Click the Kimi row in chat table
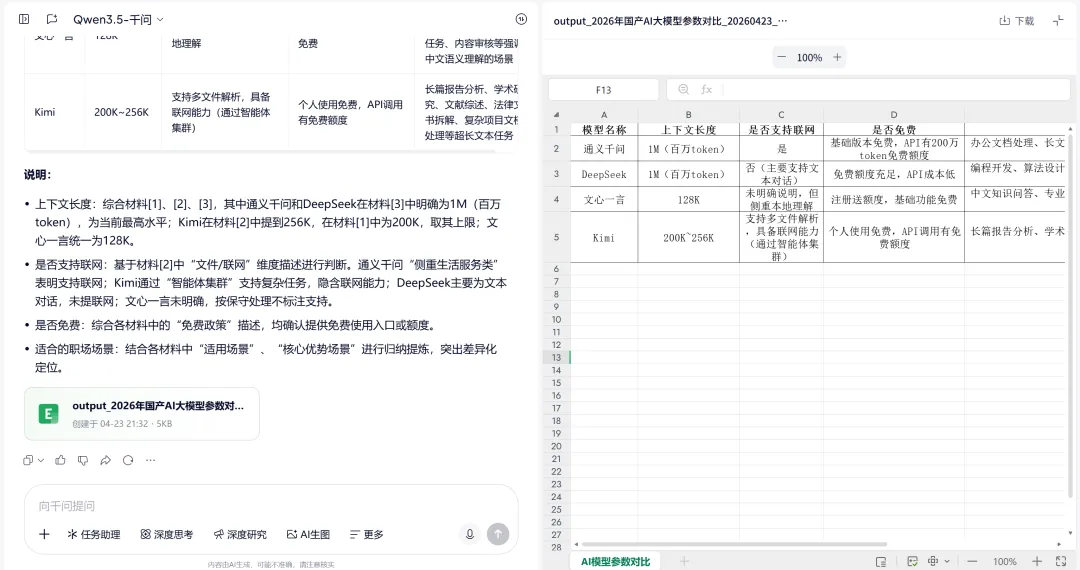Viewport: 1080px width, 570px height. [271, 112]
